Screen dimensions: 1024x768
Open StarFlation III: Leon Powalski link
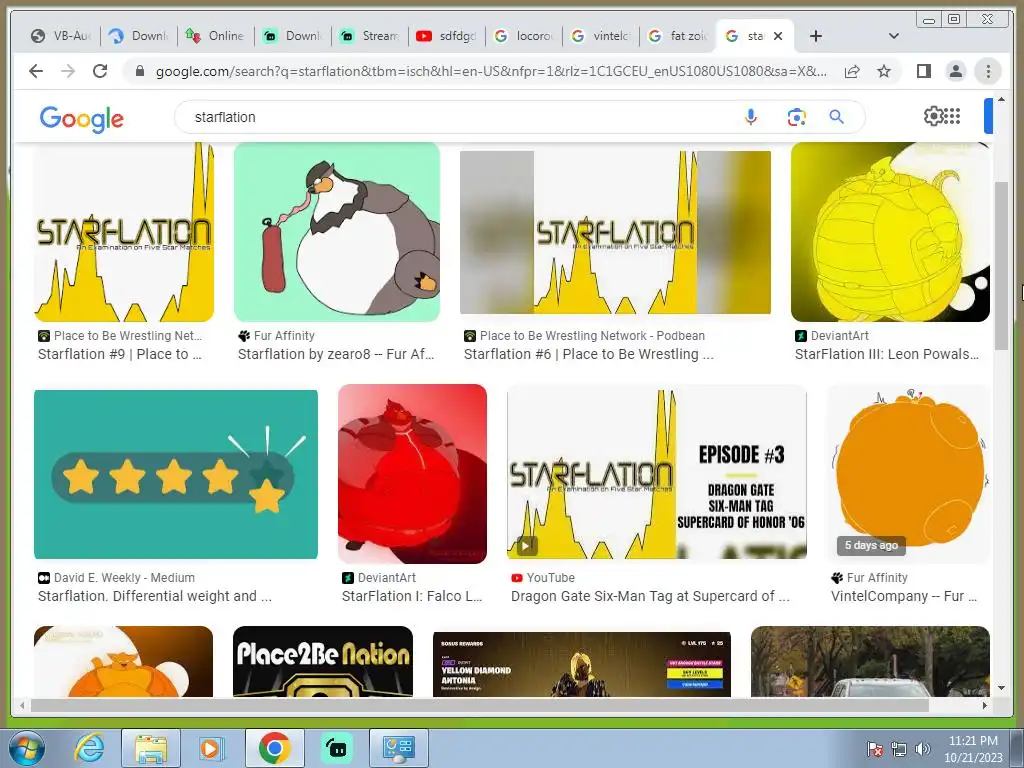887,354
